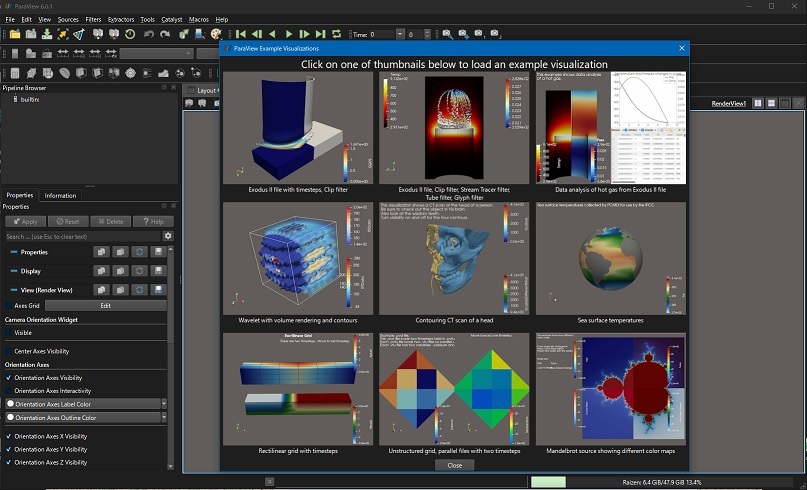Jump to the first frame
807x490 pixels.
tap(241, 34)
